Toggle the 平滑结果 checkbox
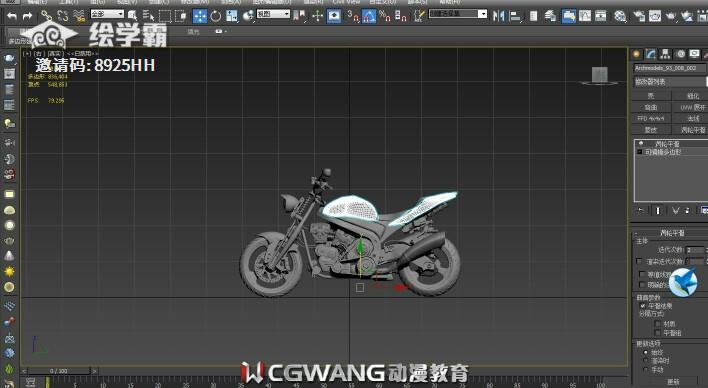708x388 pixels. click(x=643, y=306)
